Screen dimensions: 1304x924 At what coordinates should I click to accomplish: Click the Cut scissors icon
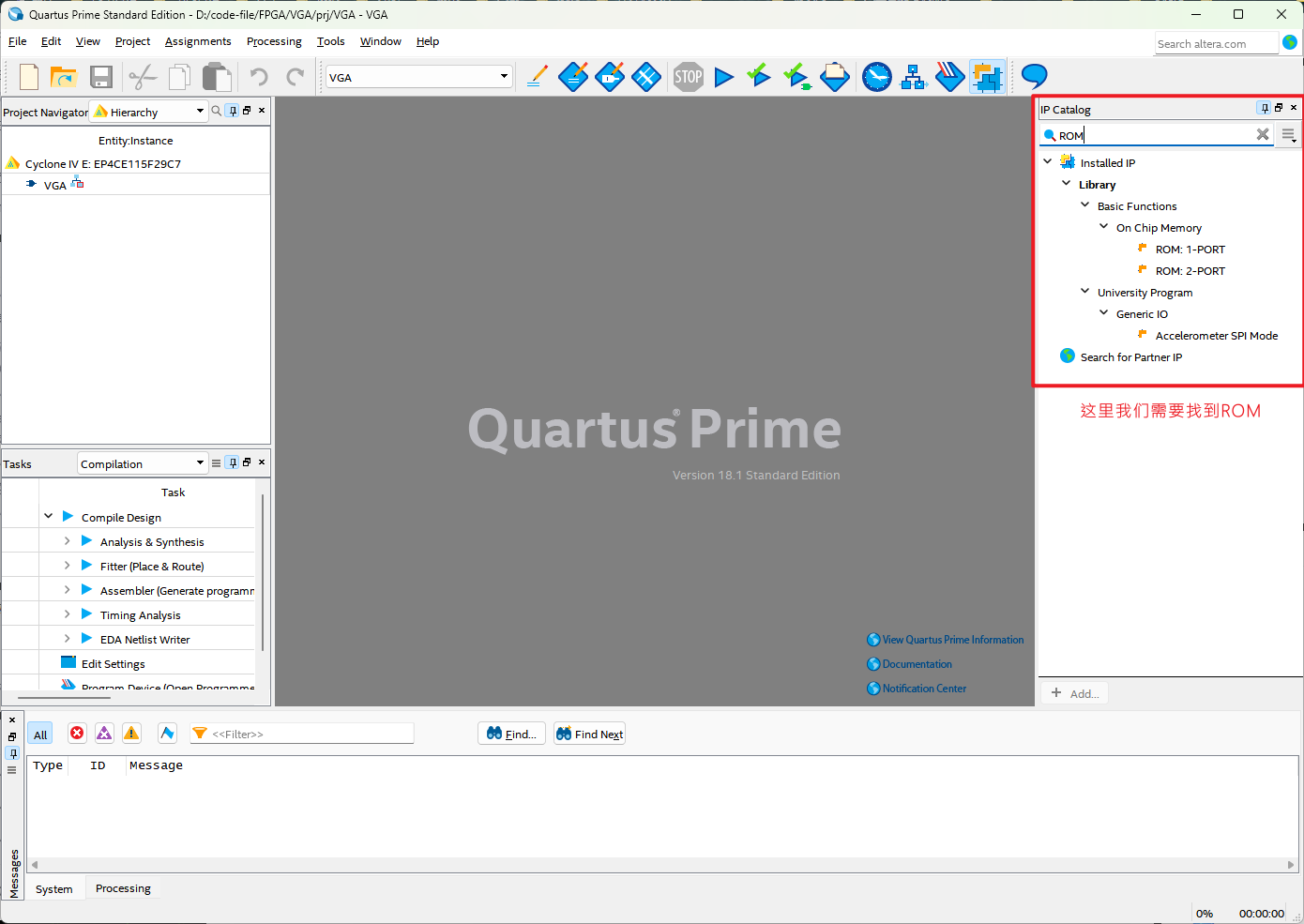coord(143,77)
